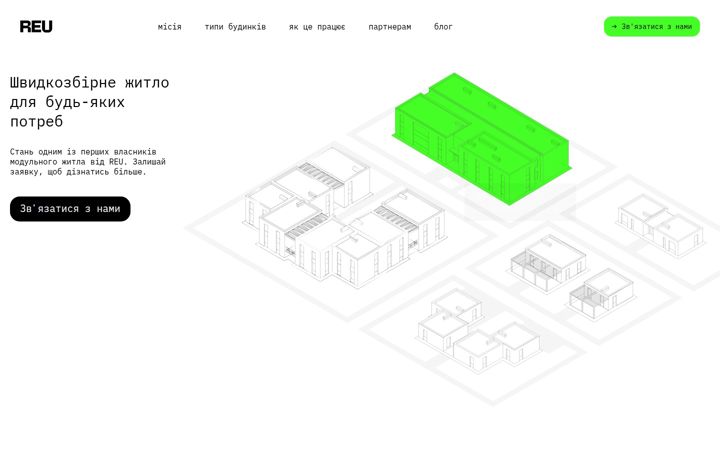Click green Зв'язатися з нами button

coord(652,27)
